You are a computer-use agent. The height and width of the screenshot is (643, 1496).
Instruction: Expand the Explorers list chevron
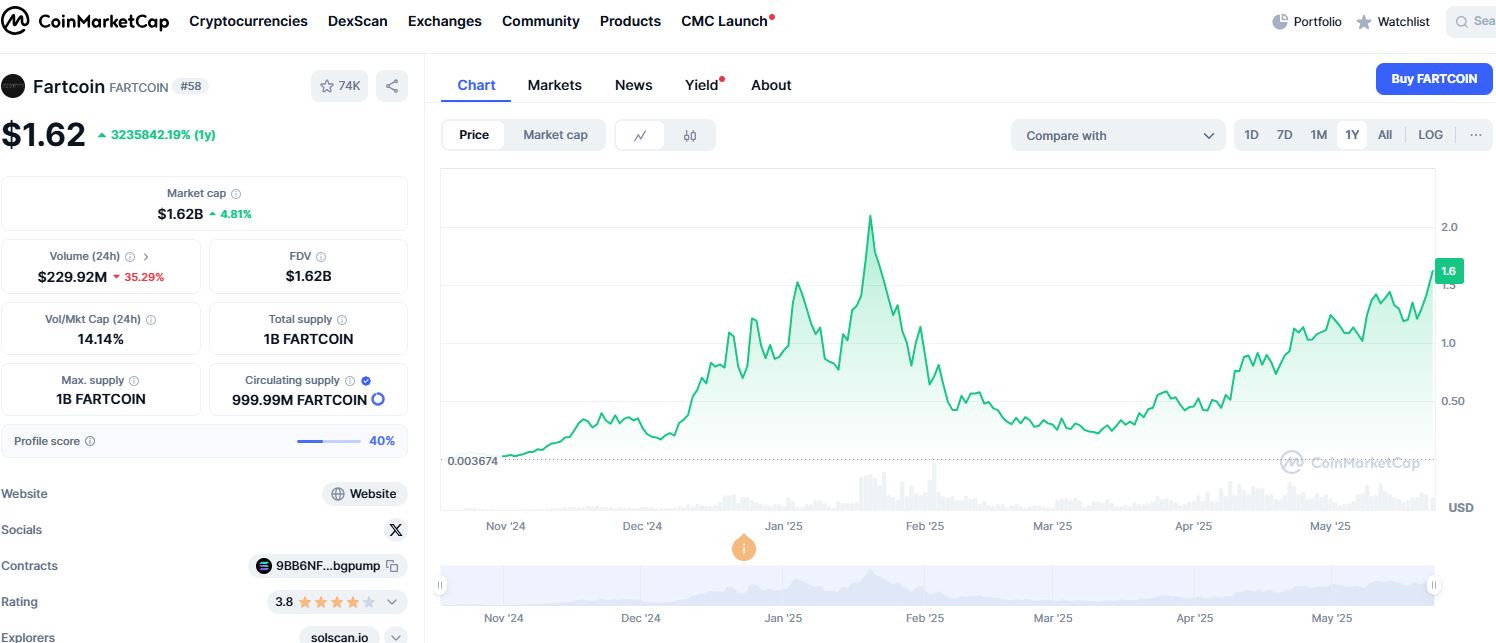pyautogui.click(x=396, y=637)
